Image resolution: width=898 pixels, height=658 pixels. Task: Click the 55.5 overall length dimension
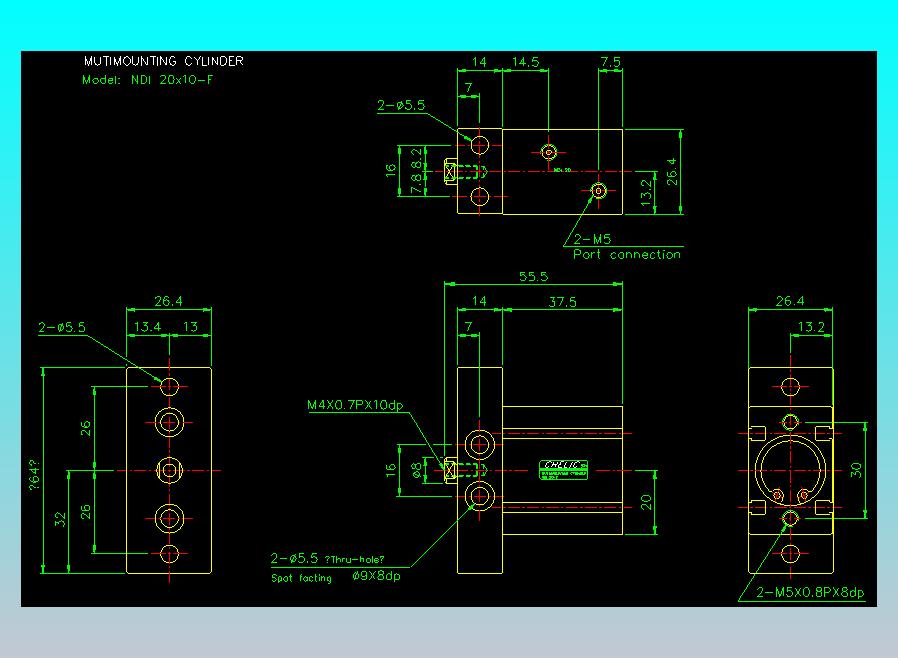click(x=532, y=275)
